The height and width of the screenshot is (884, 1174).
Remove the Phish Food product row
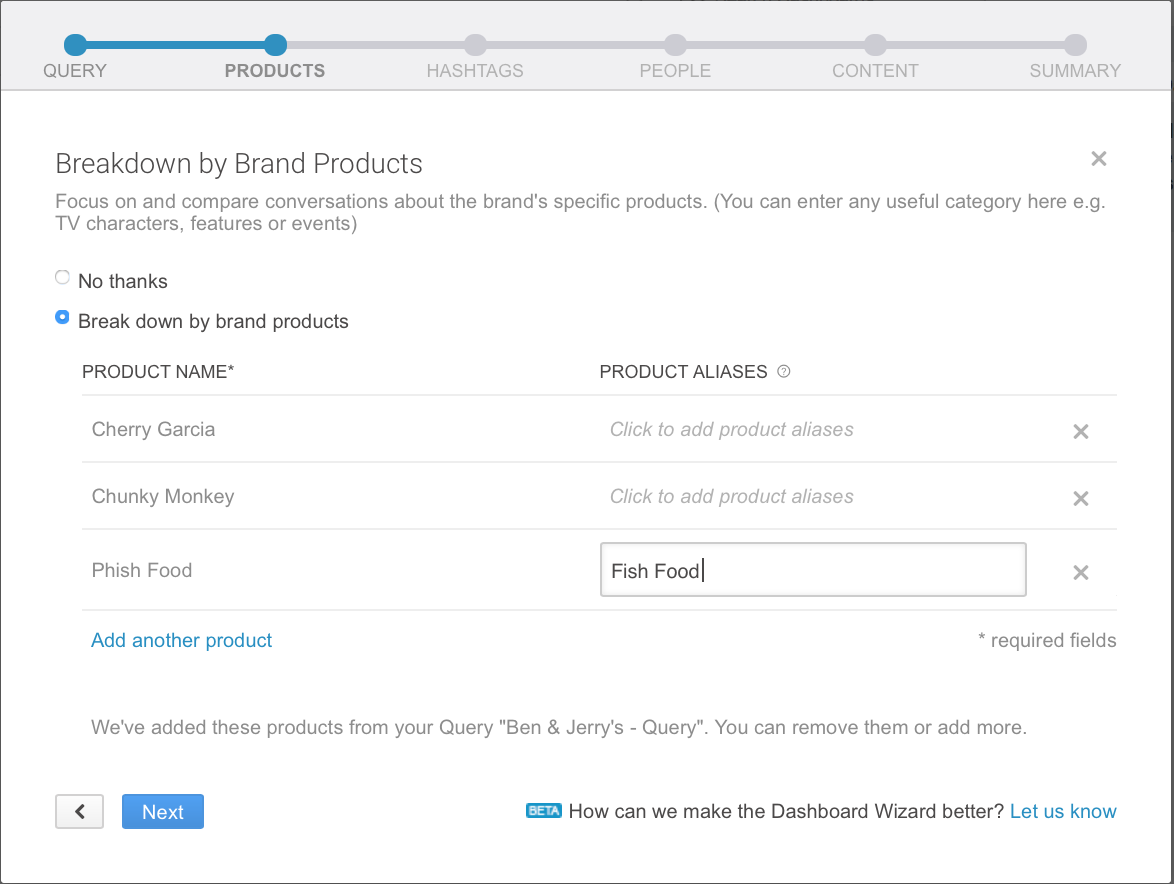[1081, 572]
